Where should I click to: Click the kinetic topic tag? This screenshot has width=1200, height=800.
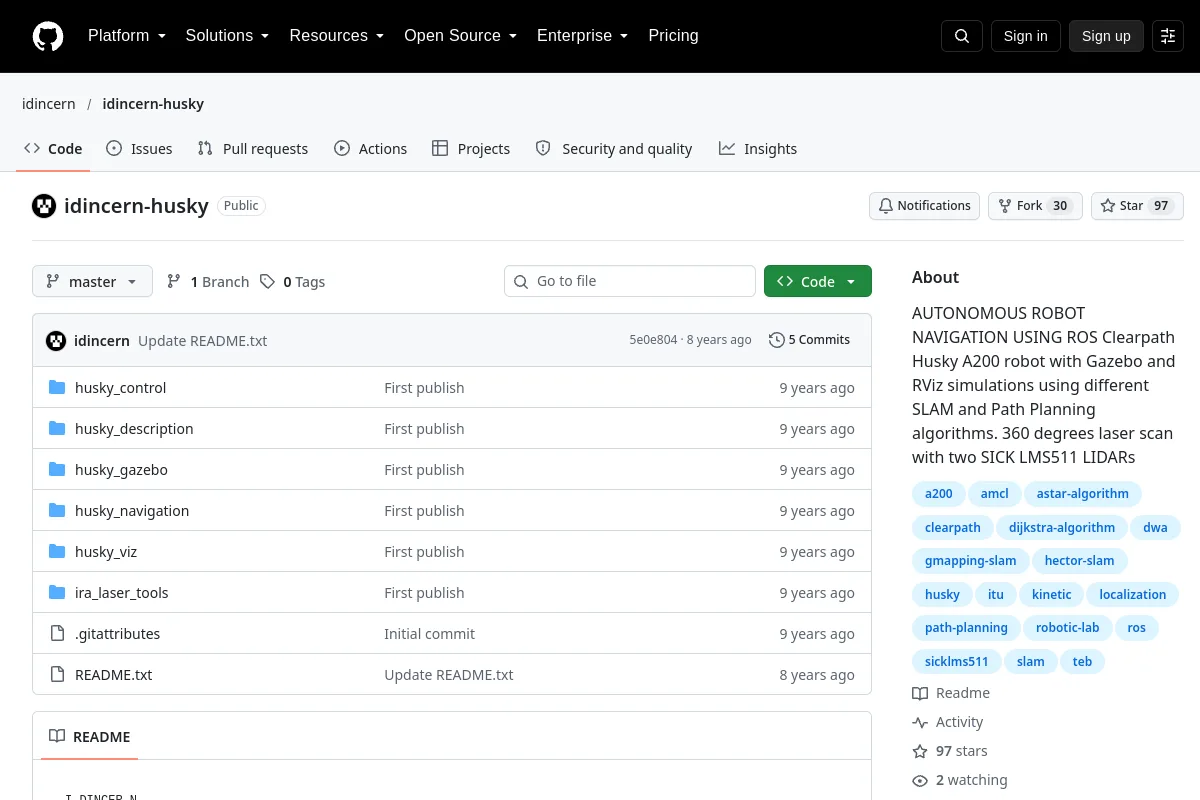click(x=1052, y=594)
